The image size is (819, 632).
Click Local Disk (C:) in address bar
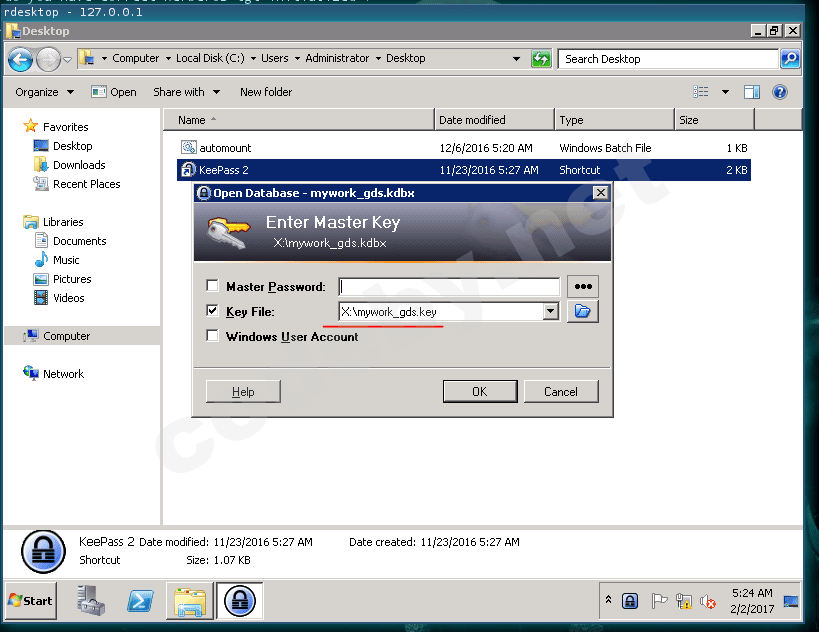(x=210, y=58)
